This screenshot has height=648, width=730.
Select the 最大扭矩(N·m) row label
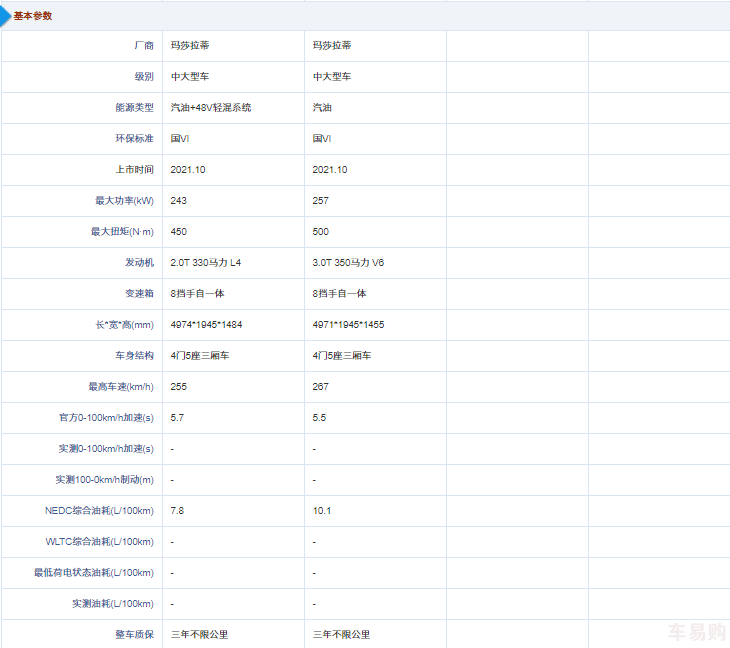pyautogui.click(x=122, y=231)
